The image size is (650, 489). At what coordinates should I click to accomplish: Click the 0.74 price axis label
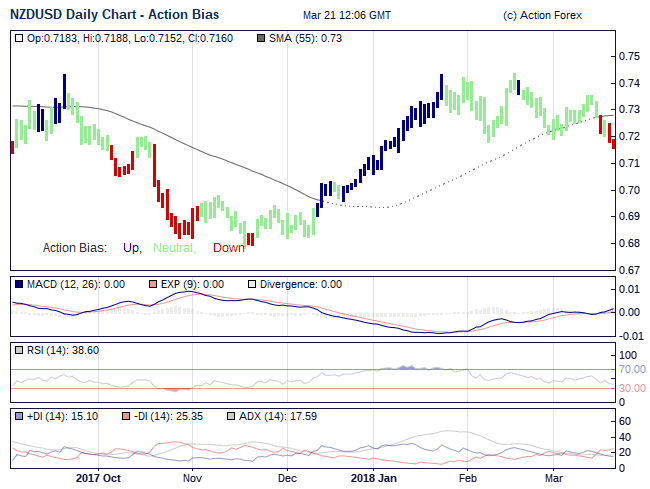(x=629, y=83)
